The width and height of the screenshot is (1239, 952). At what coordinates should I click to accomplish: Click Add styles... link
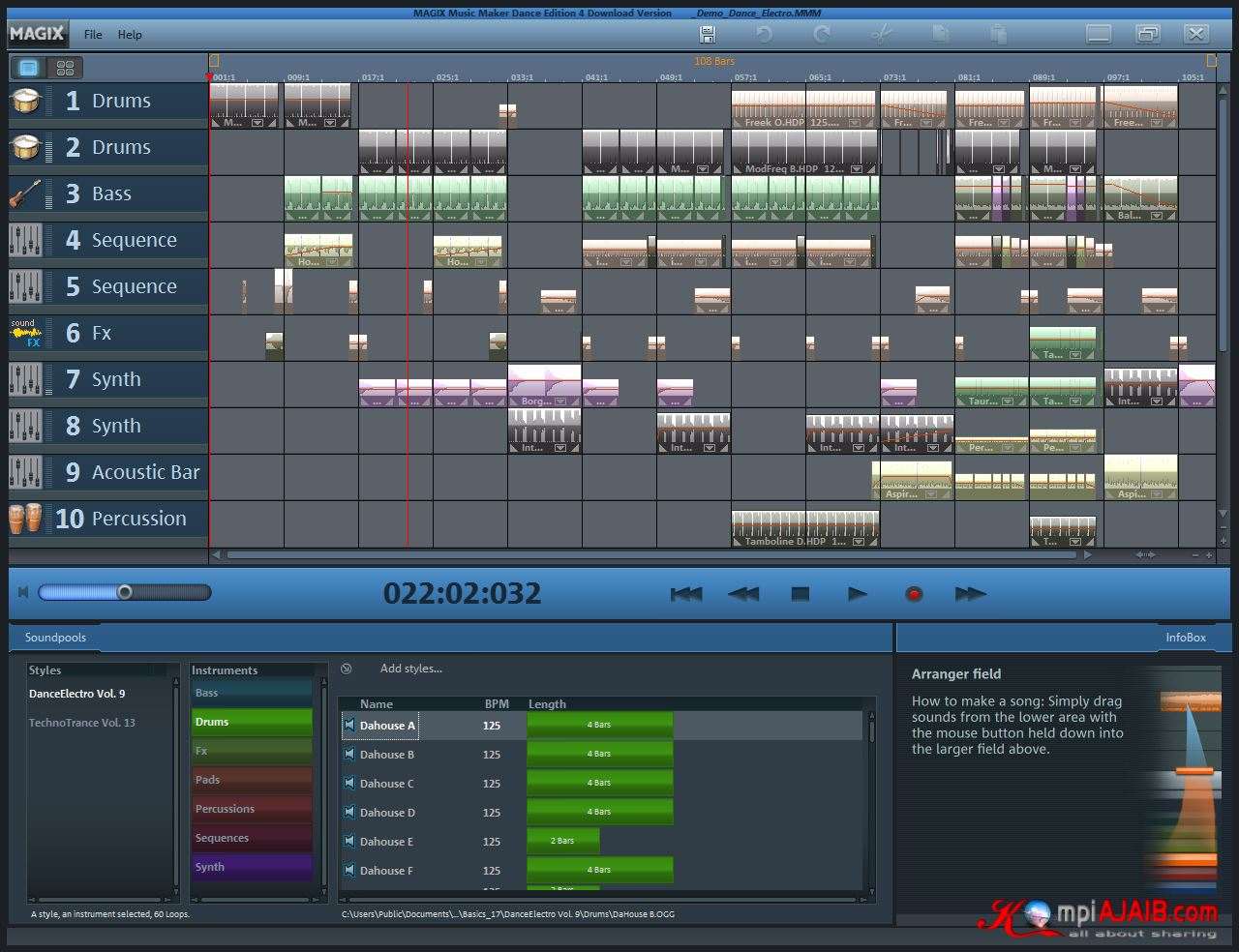click(411, 669)
